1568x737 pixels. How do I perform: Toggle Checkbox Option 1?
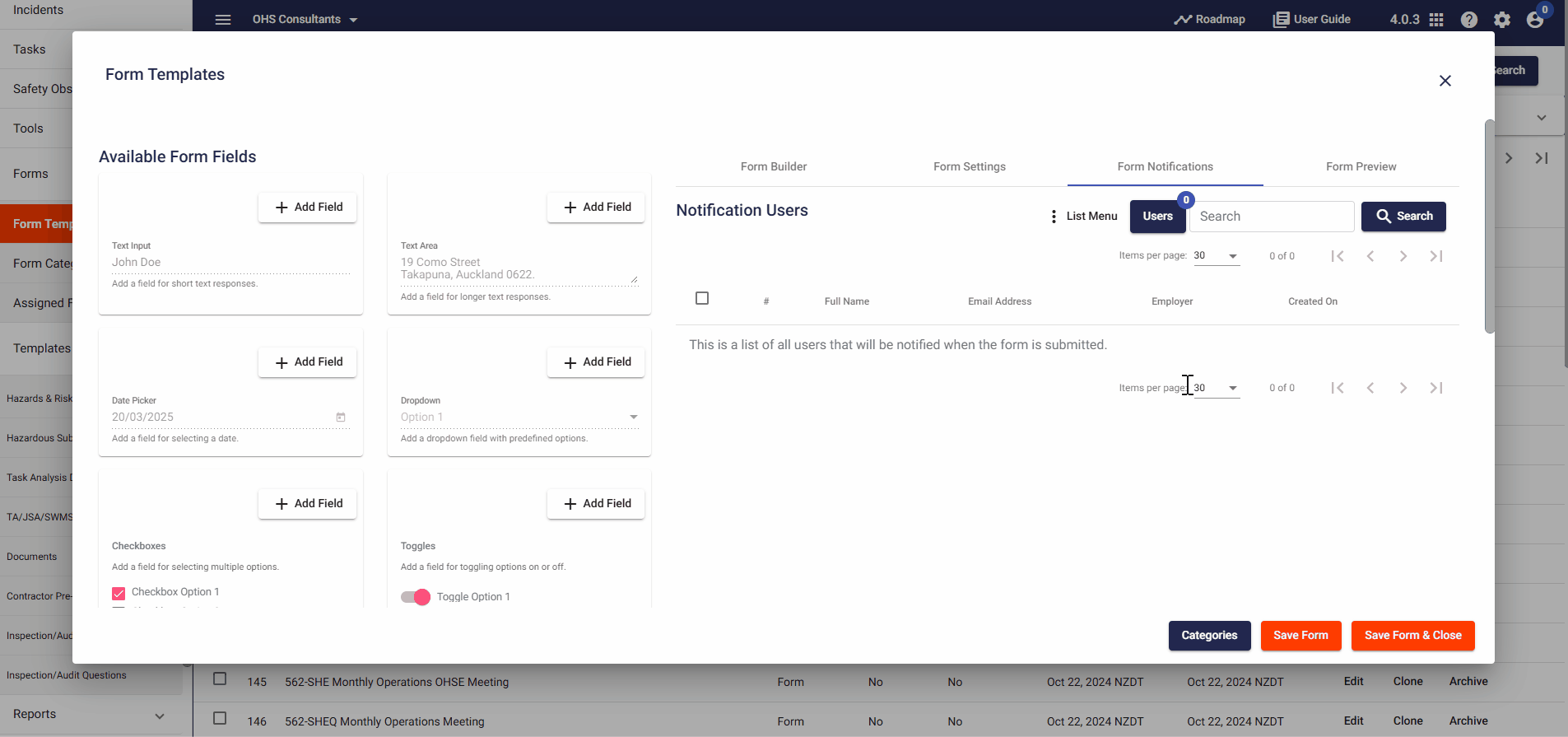coord(119,593)
